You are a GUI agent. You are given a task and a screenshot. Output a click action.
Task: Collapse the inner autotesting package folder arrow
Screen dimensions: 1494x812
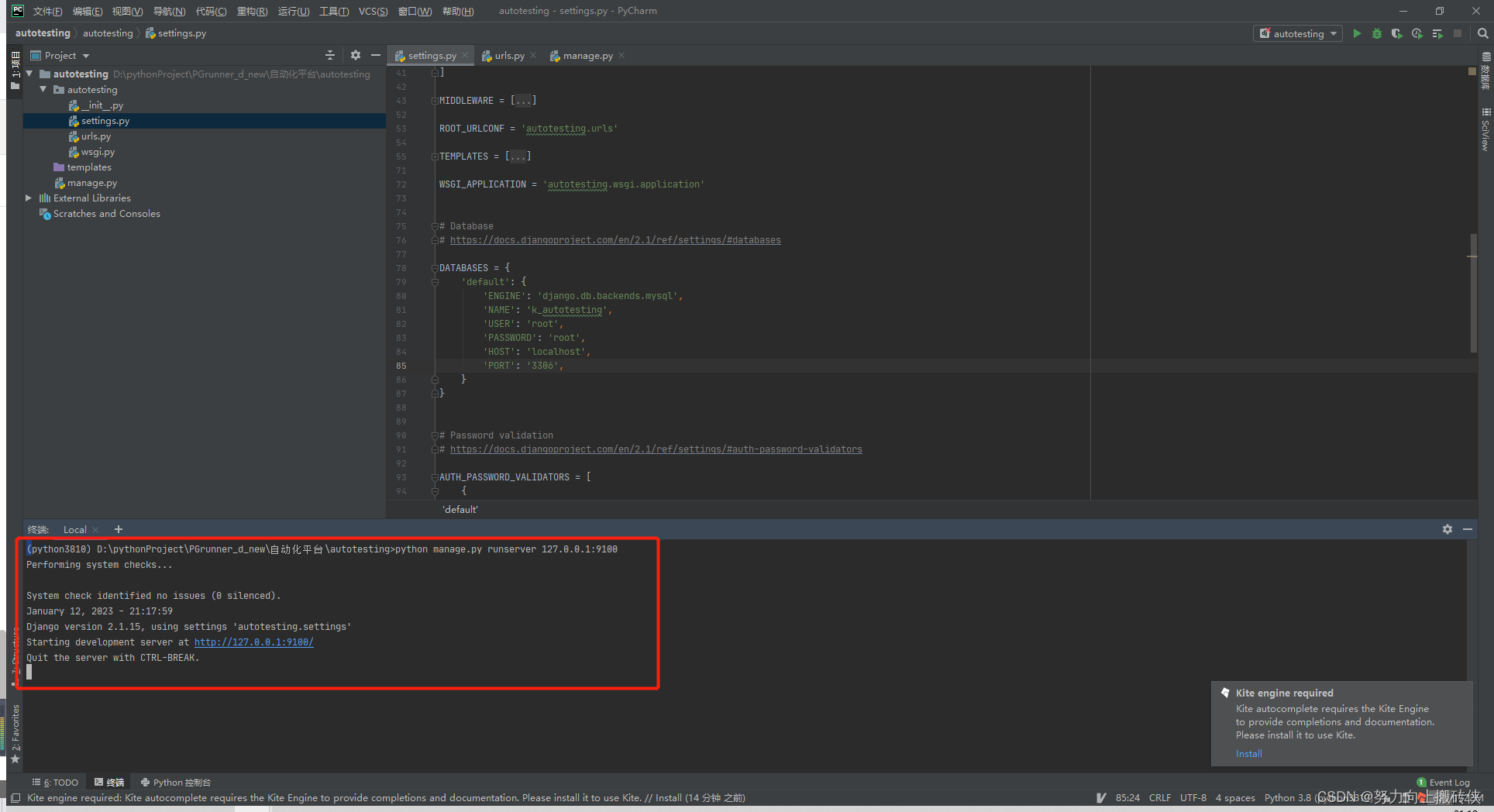43,89
